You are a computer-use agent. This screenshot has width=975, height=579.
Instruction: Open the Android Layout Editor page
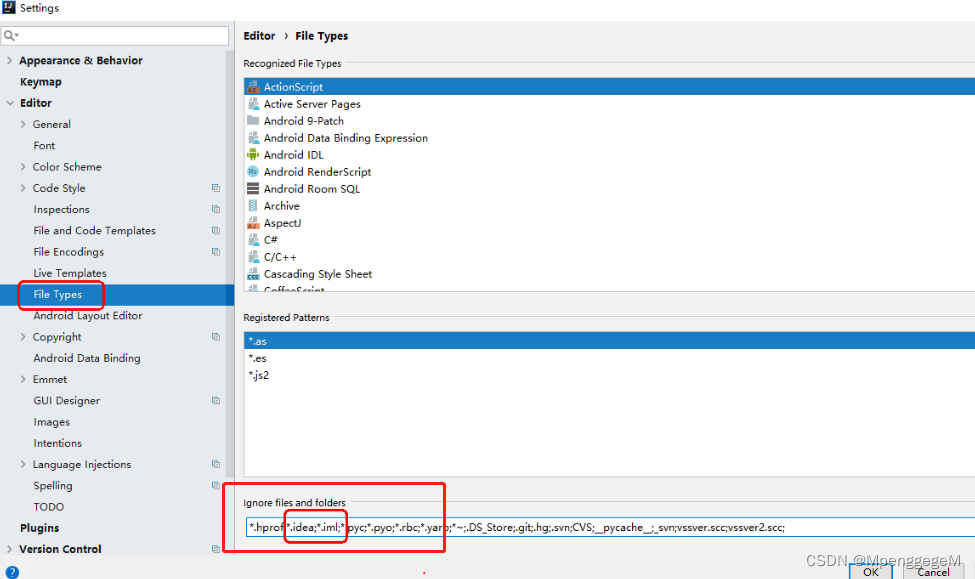88,315
